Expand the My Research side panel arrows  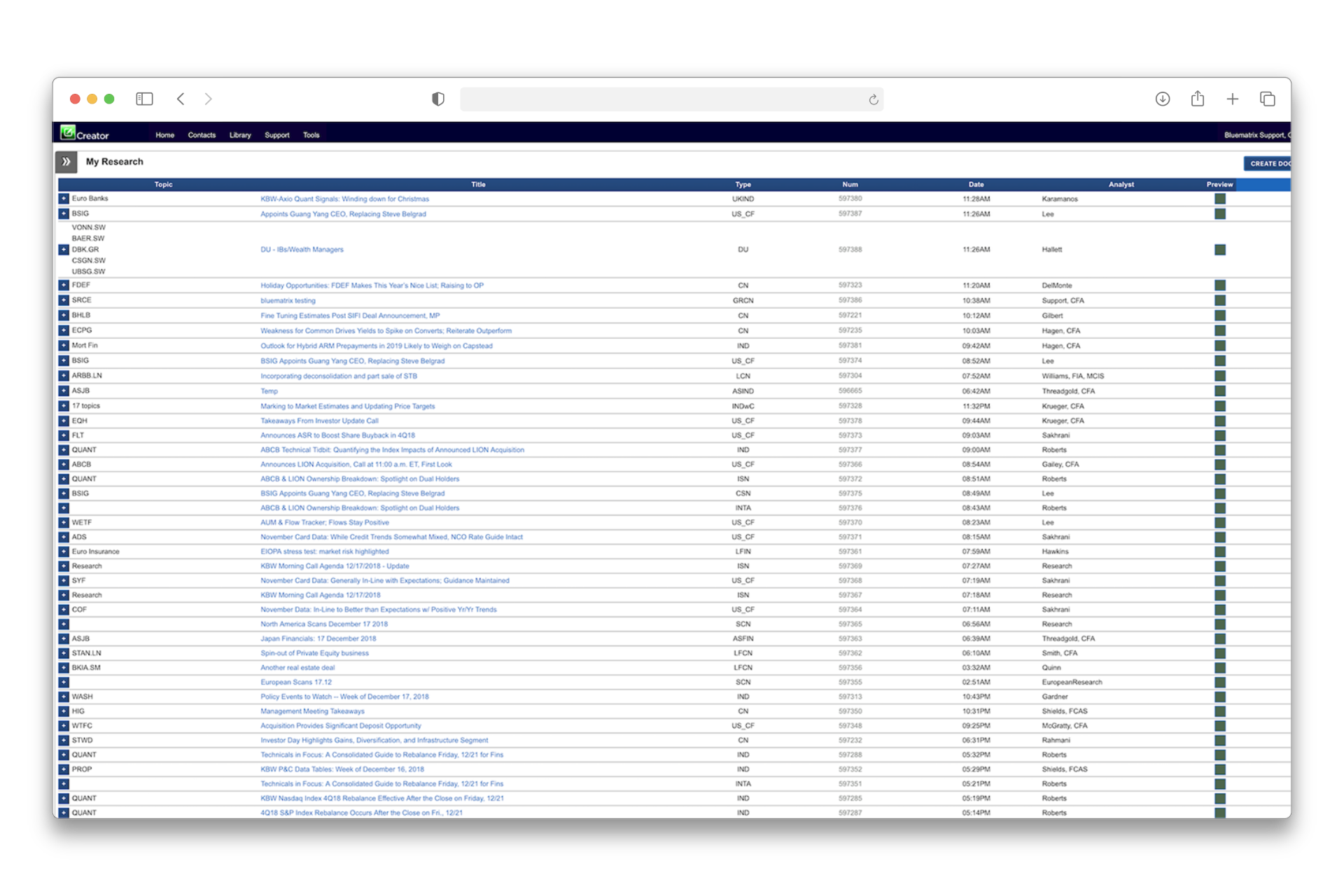tap(66, 162)
